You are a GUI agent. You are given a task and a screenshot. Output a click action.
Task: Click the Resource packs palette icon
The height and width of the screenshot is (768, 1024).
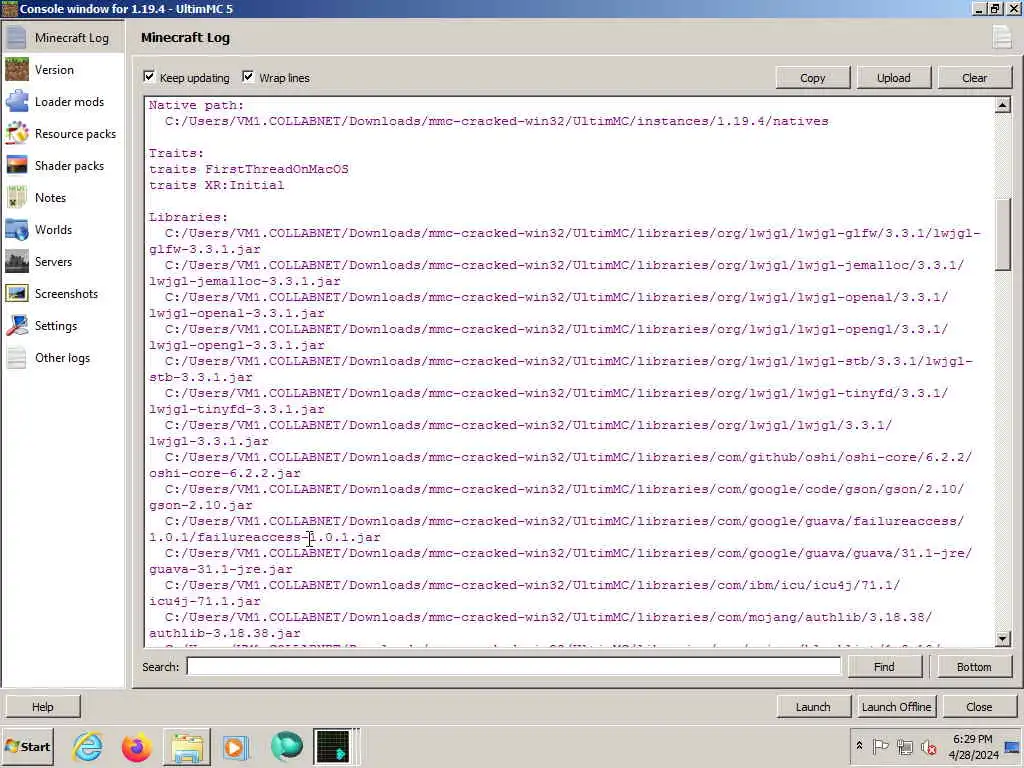[x=16, y=134]
